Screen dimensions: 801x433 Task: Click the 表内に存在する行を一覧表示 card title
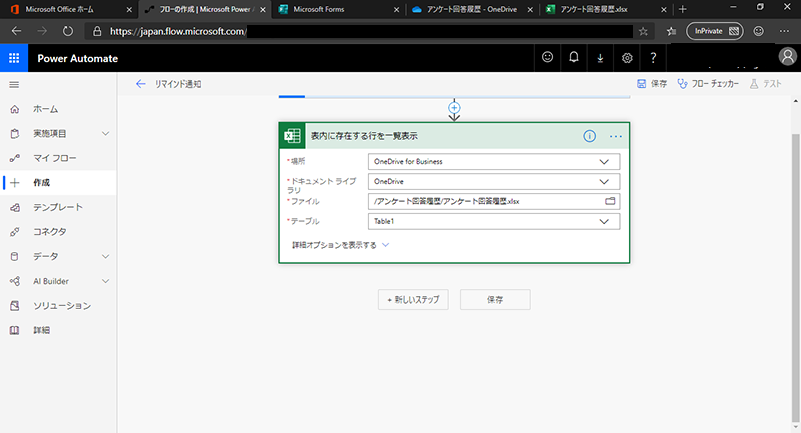click(364, 136)
